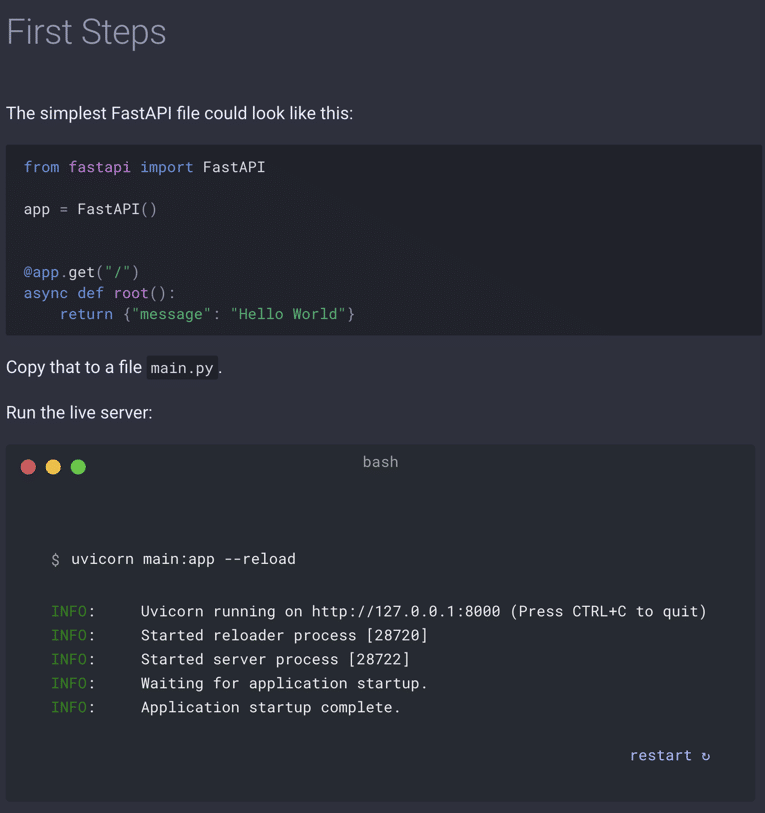This screenshot has width=765, height=813.
Task: Click the "Hello World" string
Action: 288,314
